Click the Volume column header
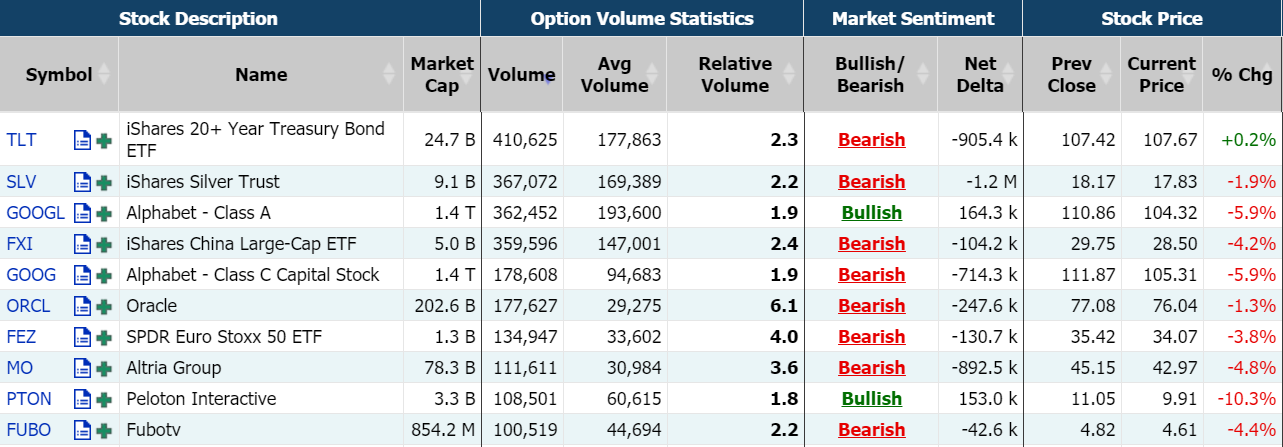The height and width of the screenshot is (447, 1283). (521, 75)
